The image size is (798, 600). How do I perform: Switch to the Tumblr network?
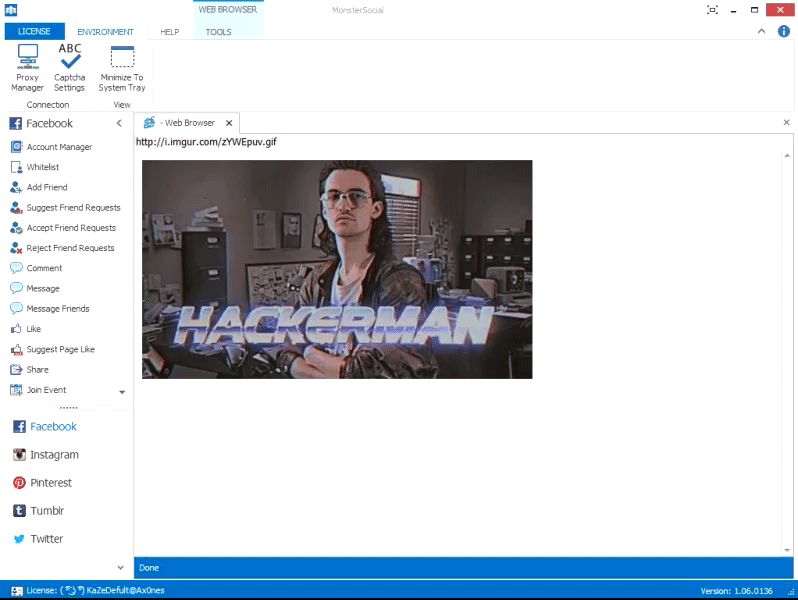click(39, 510)
